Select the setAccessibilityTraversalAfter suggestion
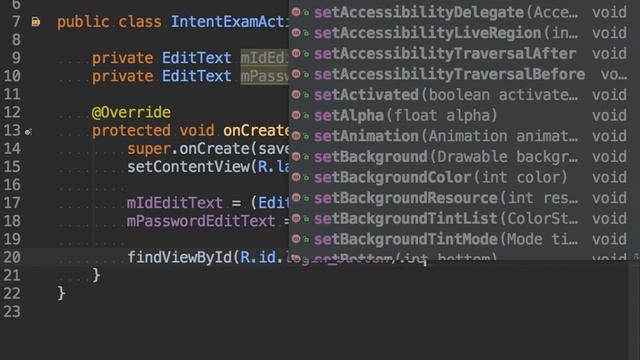Viewport: 640px width, 360px height. 459,53
